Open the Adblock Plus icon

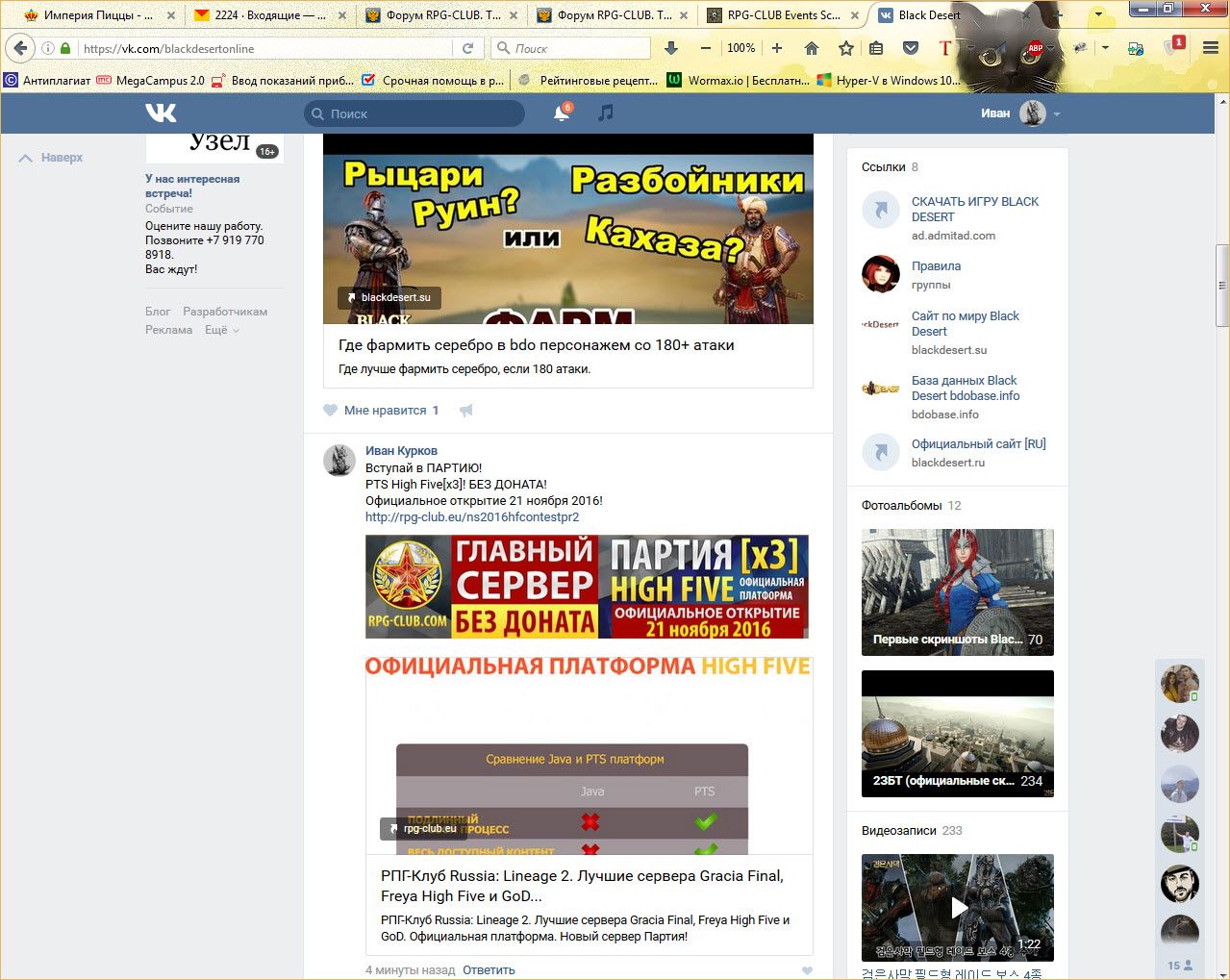(1035, 48)
